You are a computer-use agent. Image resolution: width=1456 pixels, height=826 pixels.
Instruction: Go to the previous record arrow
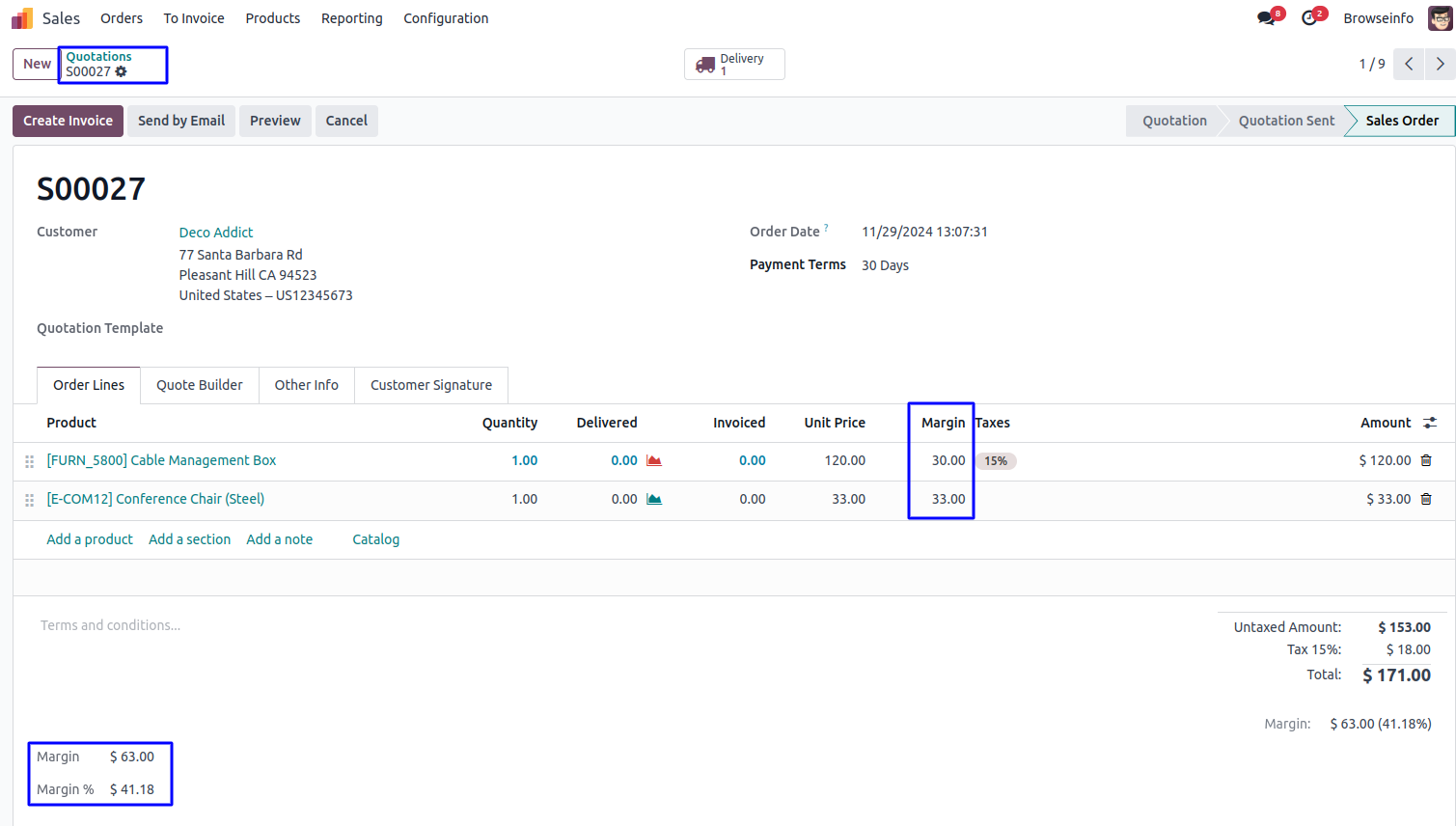click(x=1409, y=64)
